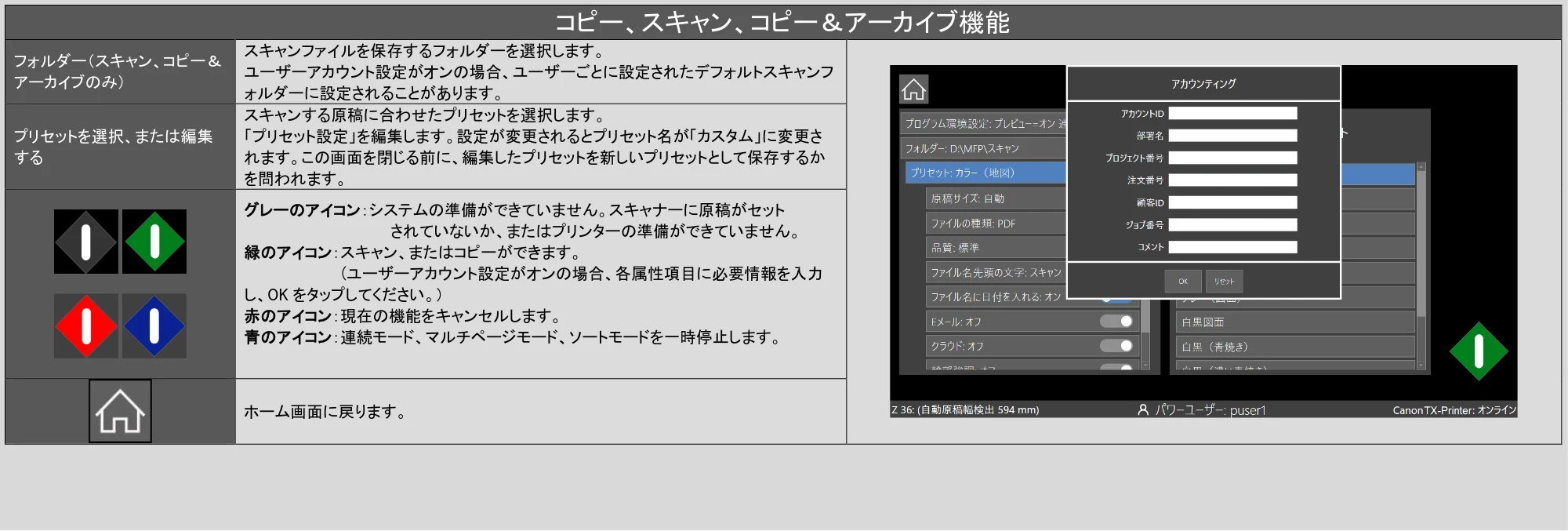Click the アカウンティング dialog title

(x=1203, y=84)
